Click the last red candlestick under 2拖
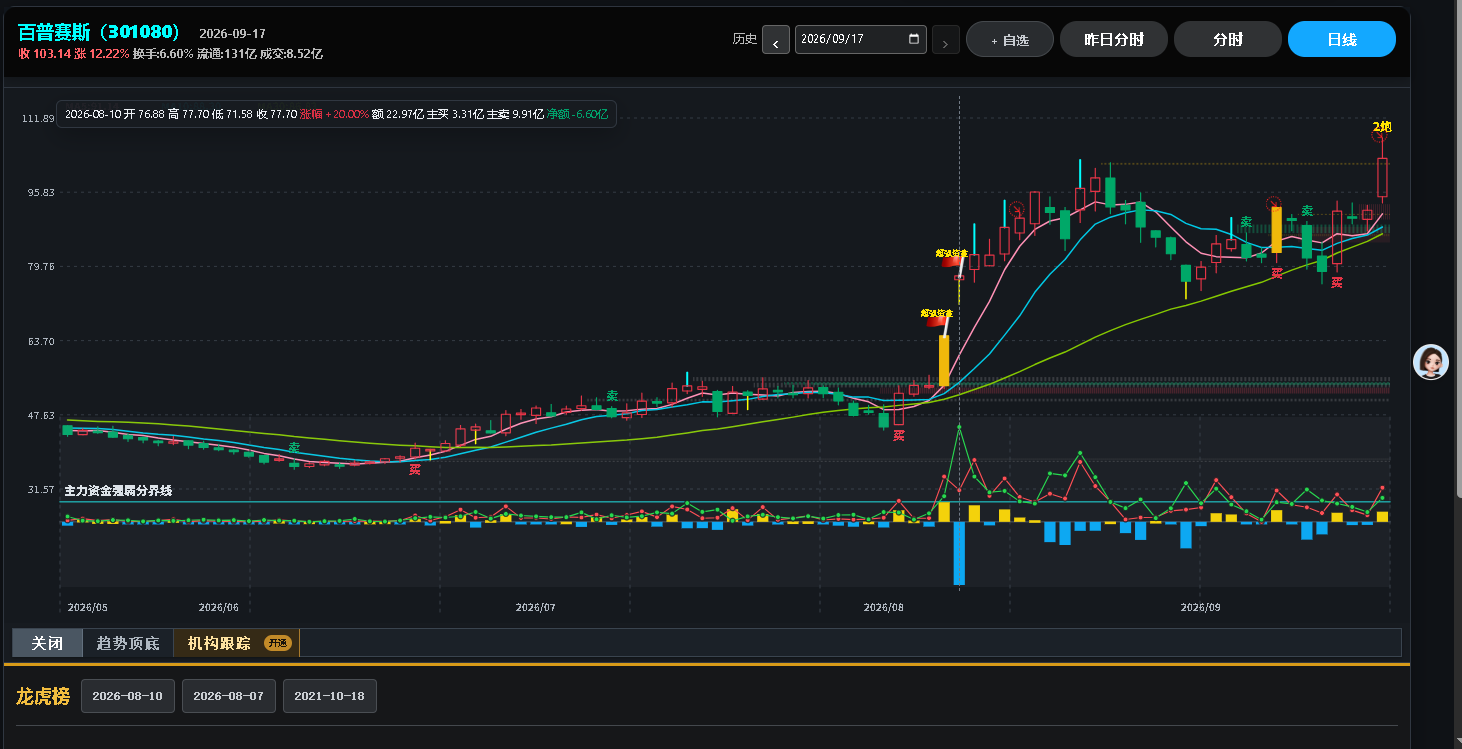The height and width of the screenshot is (749, 1462). (1382, 177)
